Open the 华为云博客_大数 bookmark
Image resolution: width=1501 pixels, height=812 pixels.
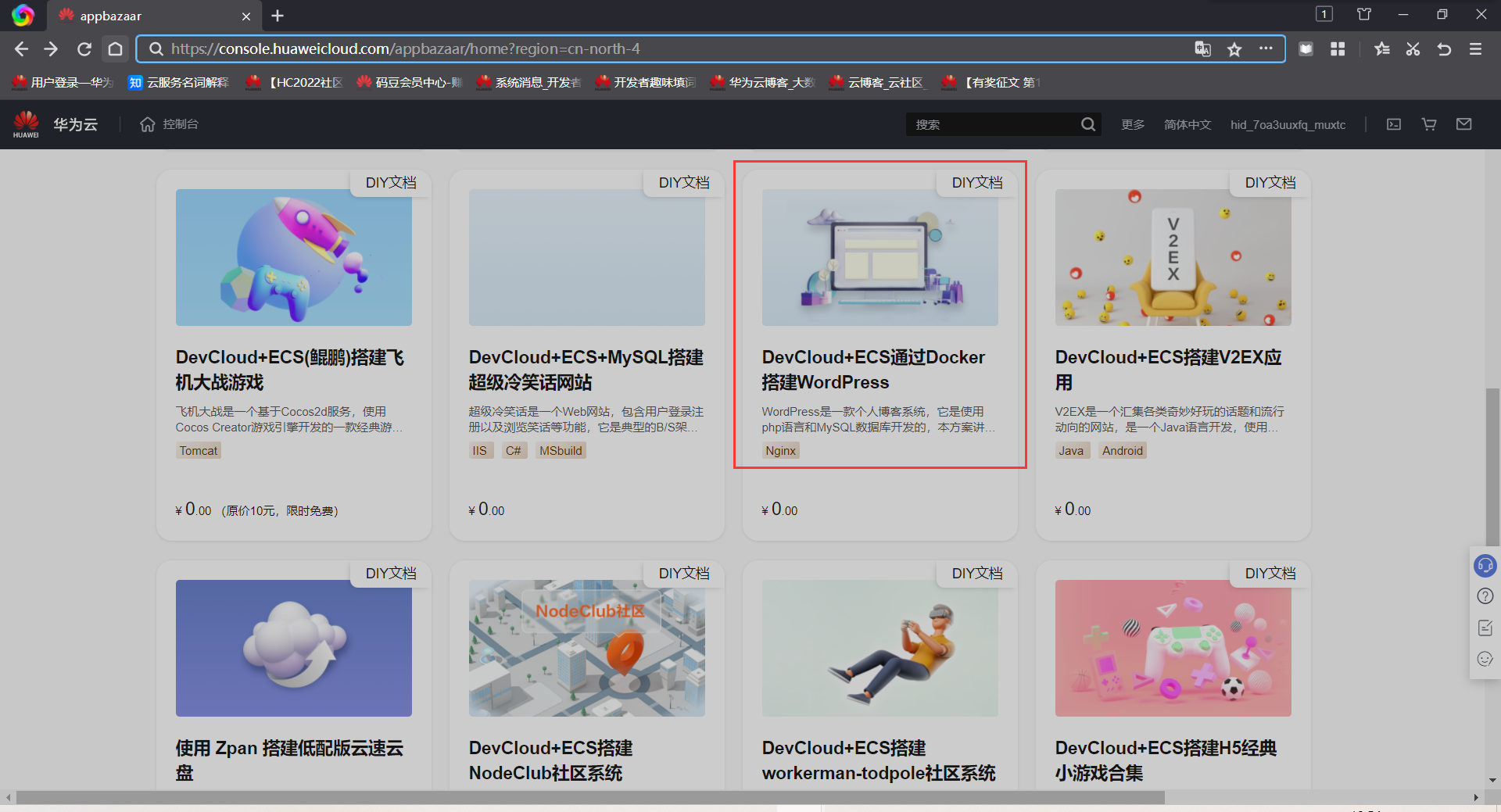coord(763,82)
